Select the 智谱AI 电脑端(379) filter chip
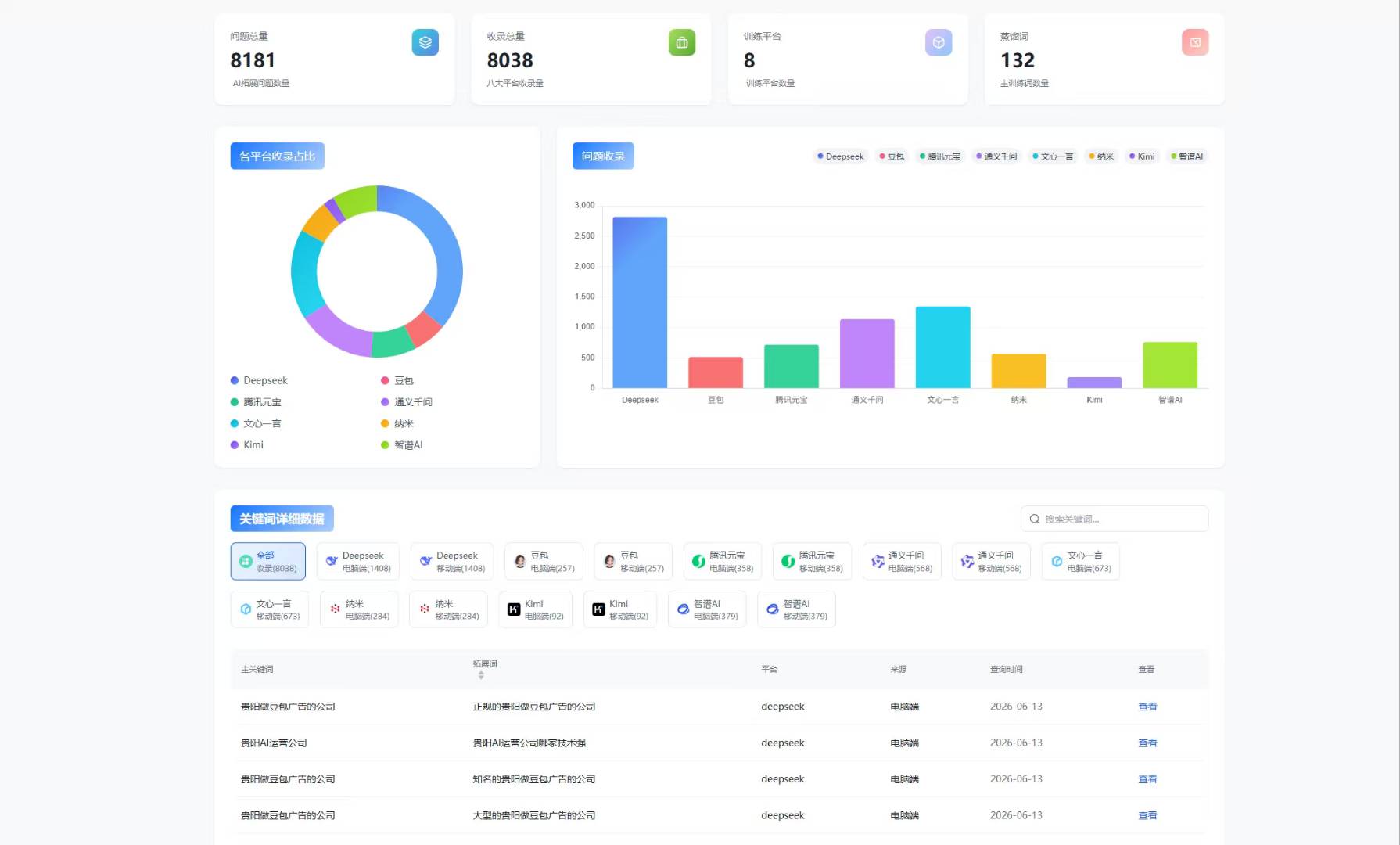This screenshot has height=845, width=1400. 707,609
